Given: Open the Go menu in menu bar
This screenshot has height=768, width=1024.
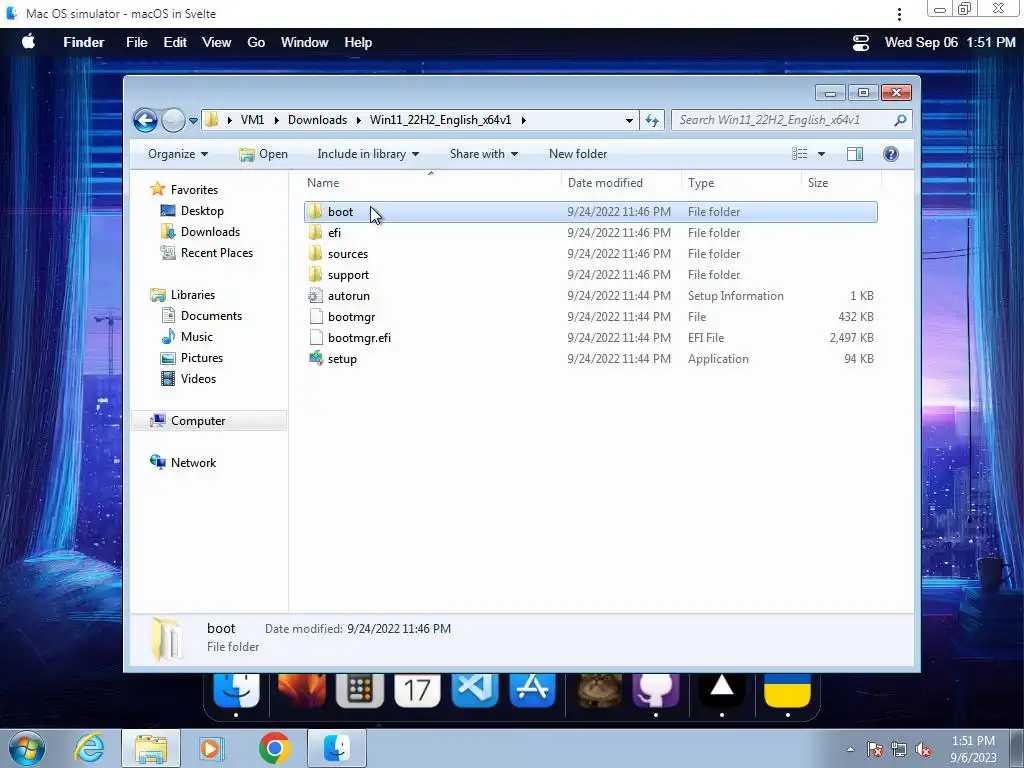Looking at the screenshot, I should (x=256, y=42).
